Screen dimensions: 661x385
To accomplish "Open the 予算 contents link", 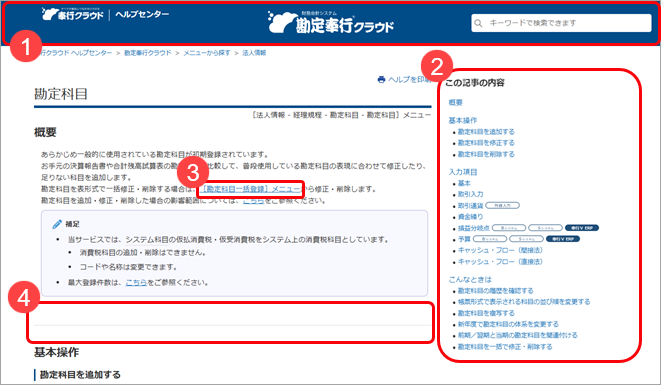I will (464, 239).
